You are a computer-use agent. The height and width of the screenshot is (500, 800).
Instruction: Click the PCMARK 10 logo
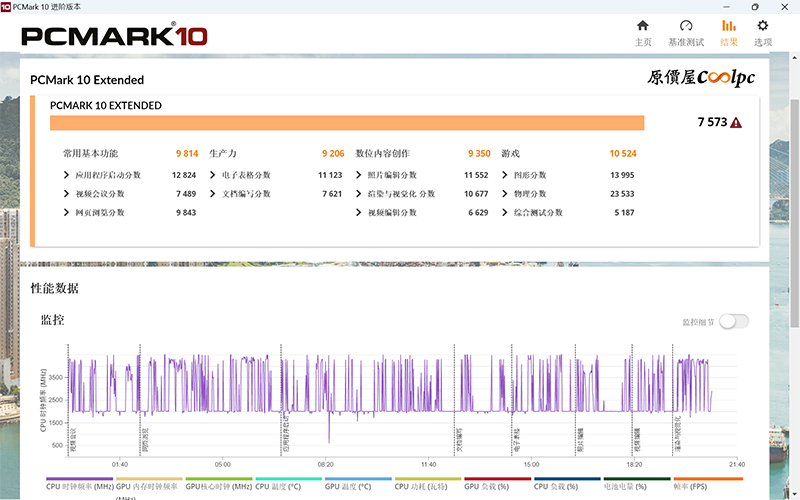pos(114,36)
